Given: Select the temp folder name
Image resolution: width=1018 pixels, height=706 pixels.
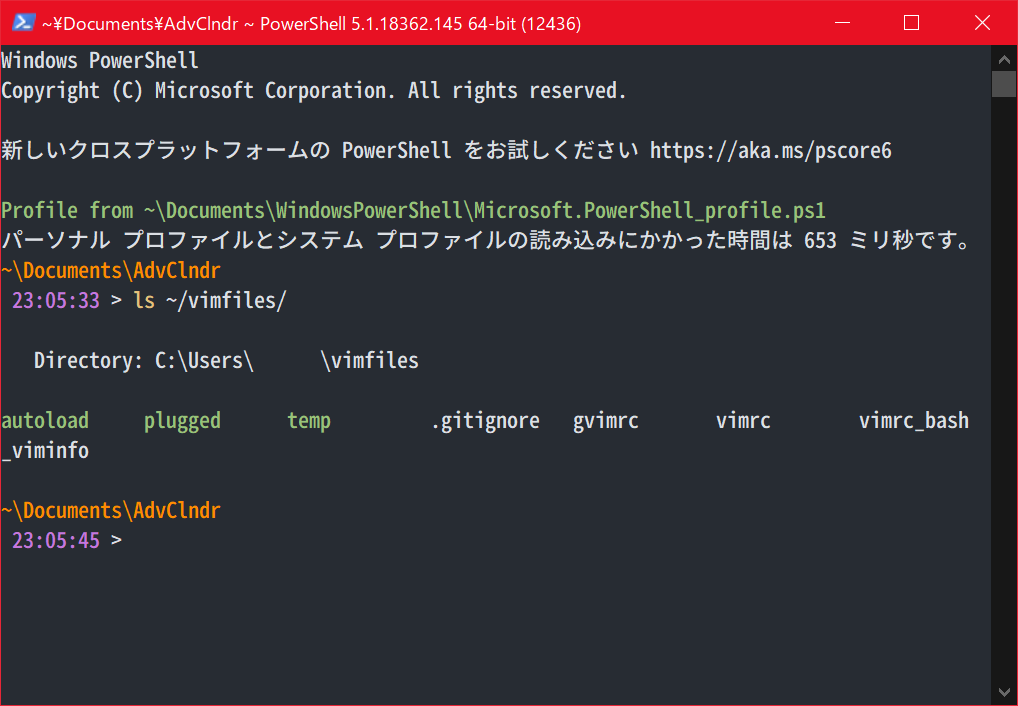Looking at the screenshot, I should [308, 420].
